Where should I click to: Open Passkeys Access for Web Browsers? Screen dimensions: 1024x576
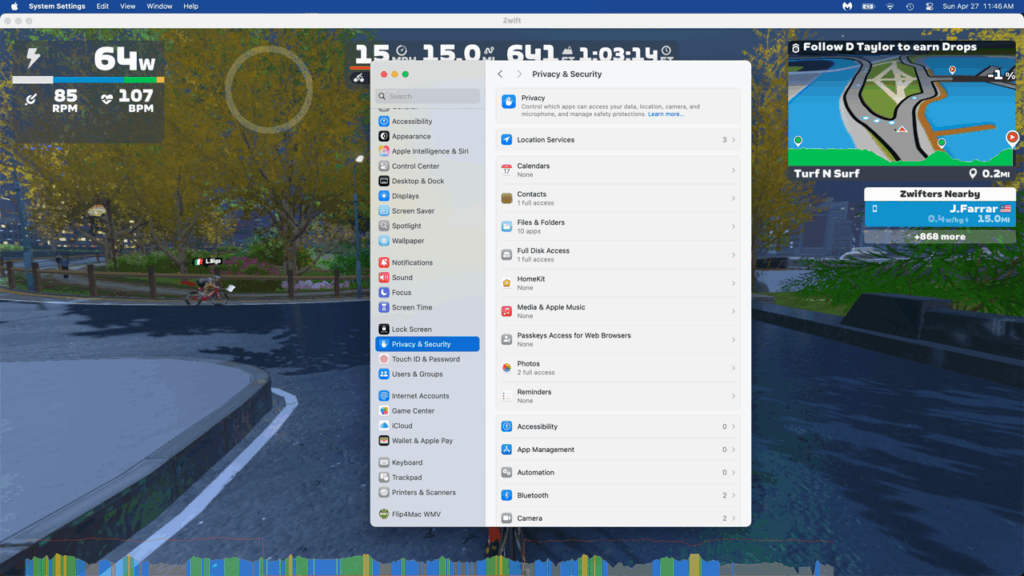pos(618,340)
